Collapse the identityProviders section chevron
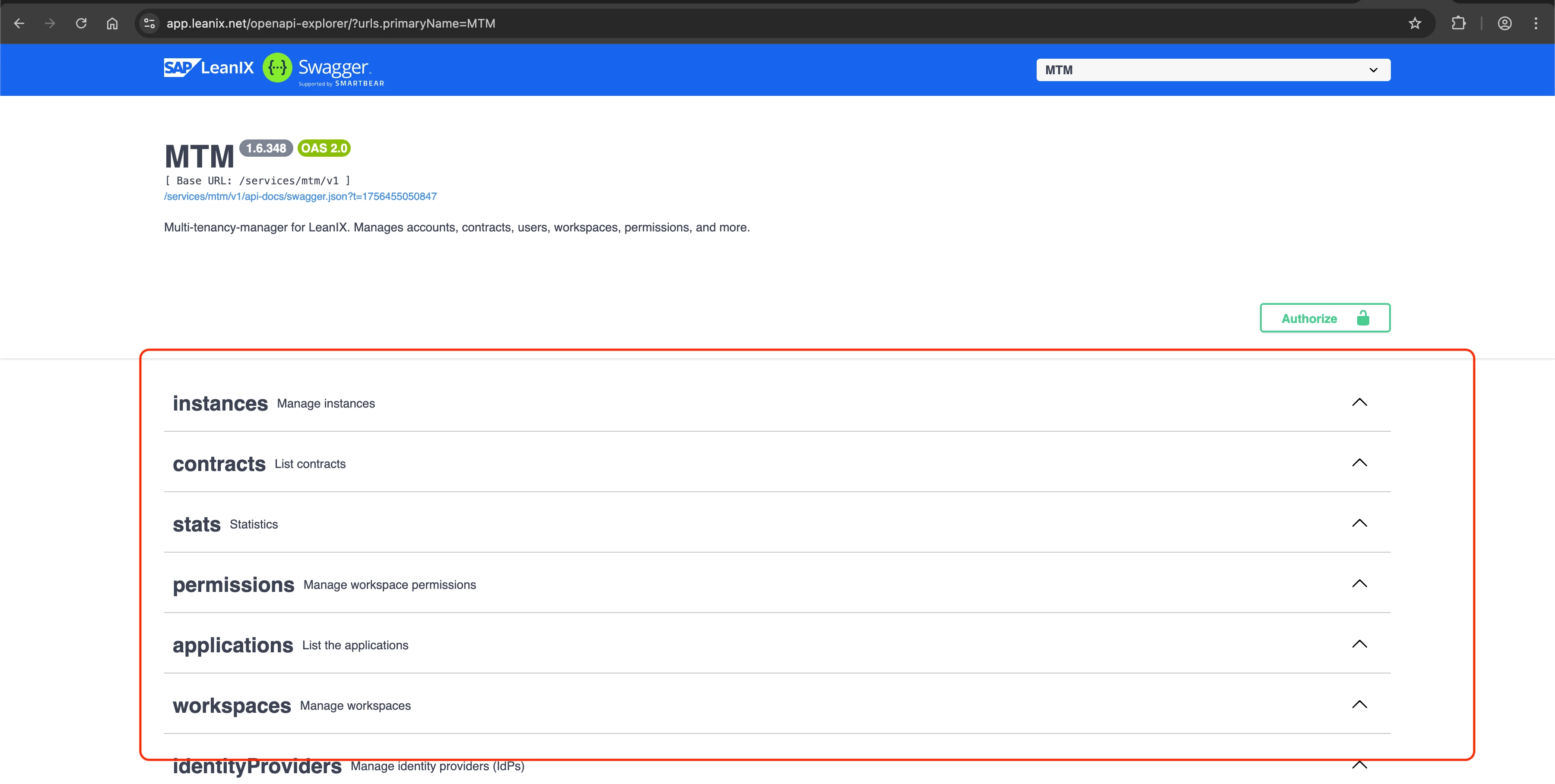1555x784 pixels. click(x=1359, y=765)
